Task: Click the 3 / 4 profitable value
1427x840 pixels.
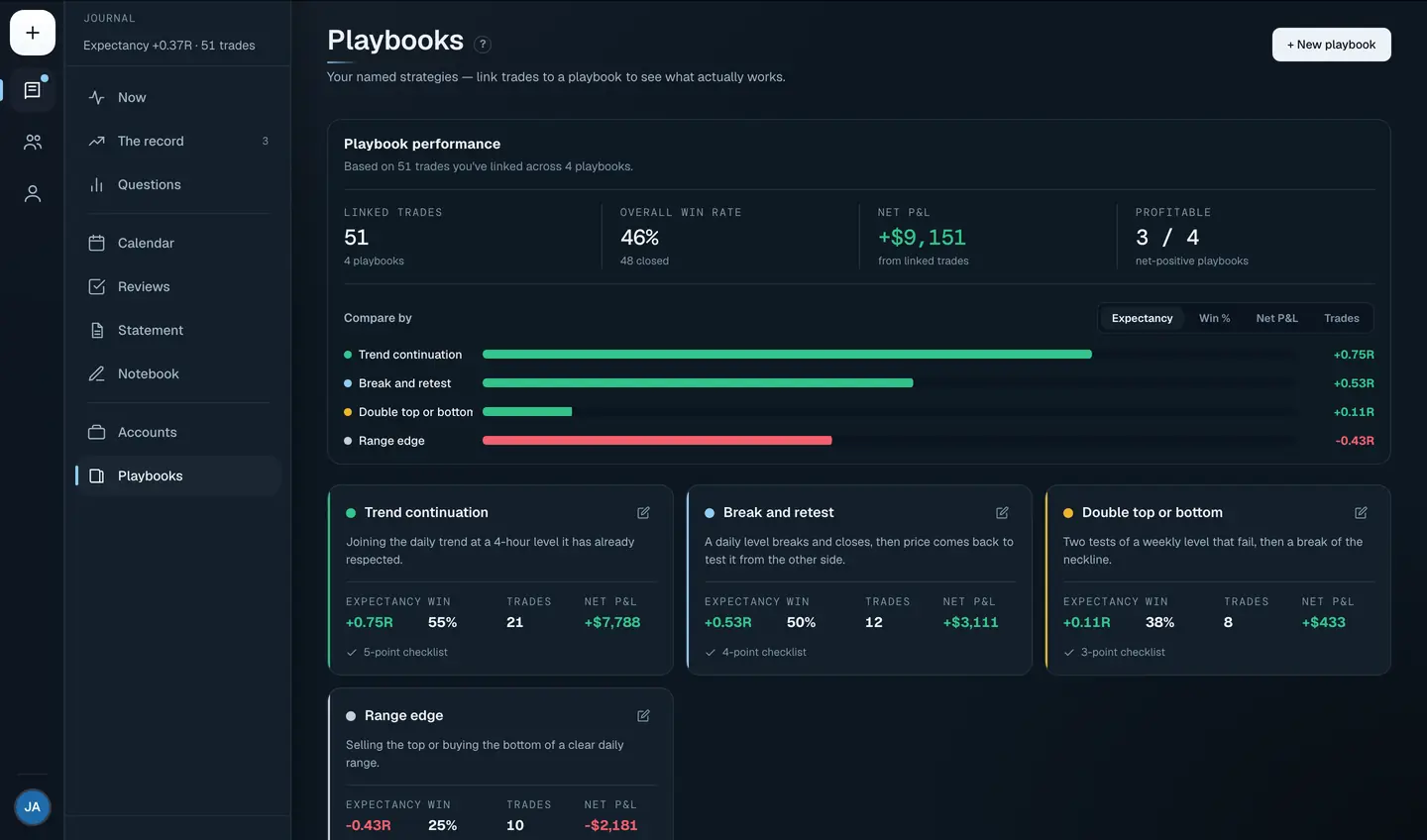Action: (x=1167, y=237)
